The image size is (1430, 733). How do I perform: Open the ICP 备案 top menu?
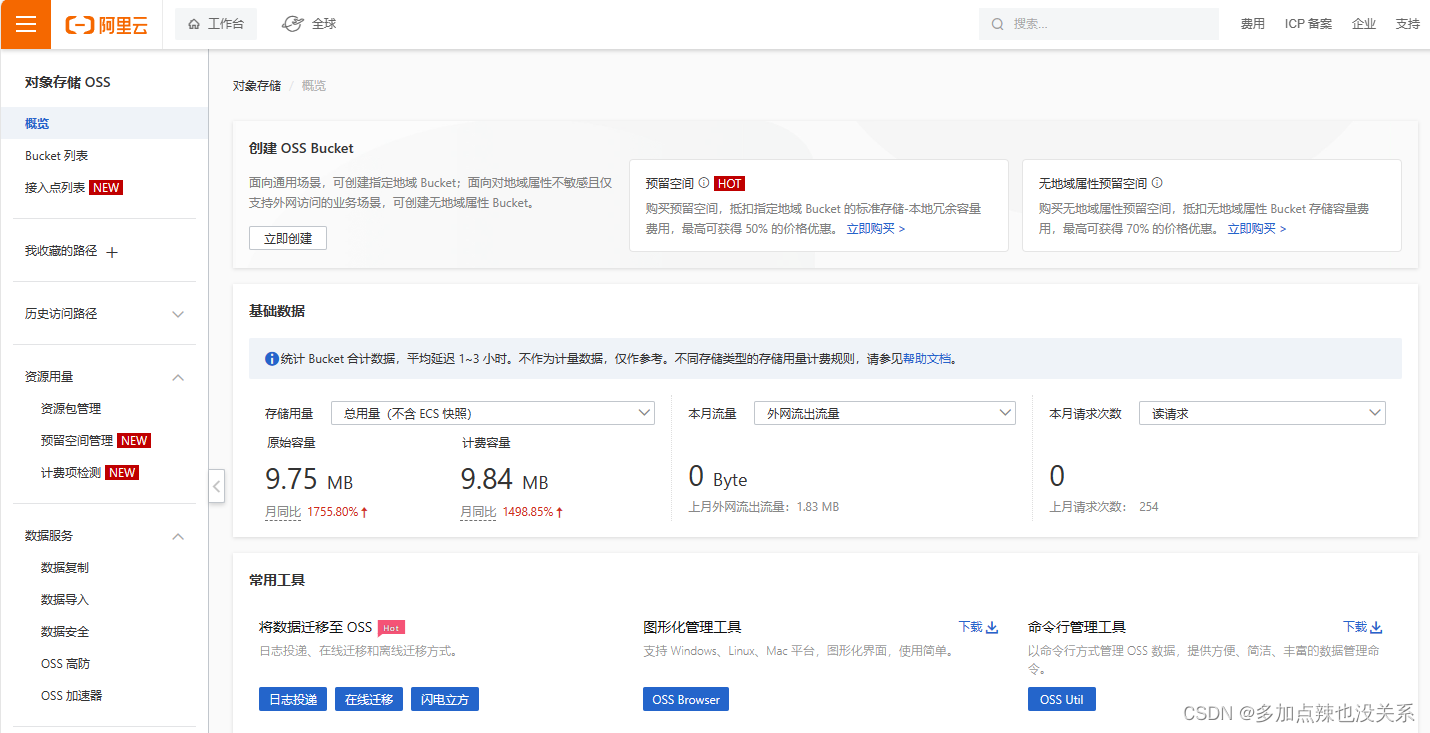tap(1308, 24)
